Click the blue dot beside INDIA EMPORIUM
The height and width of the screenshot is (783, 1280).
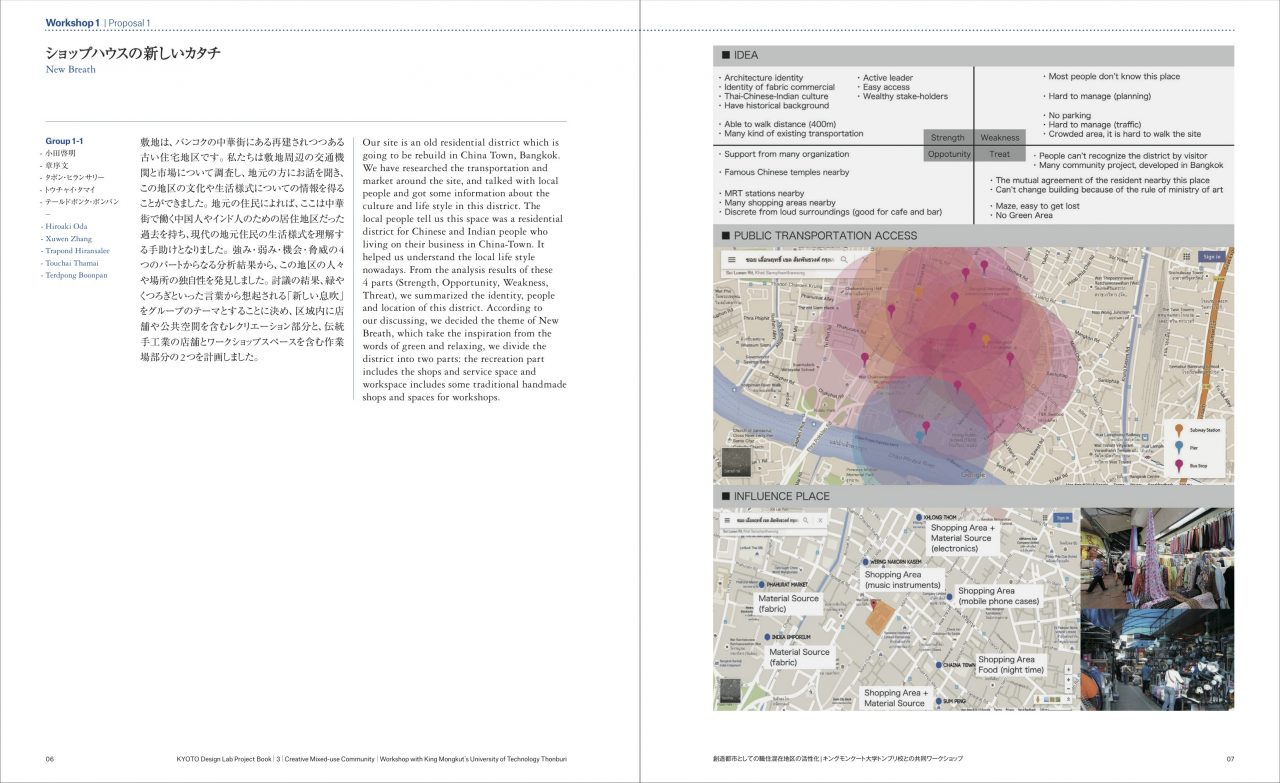[766, 636]
